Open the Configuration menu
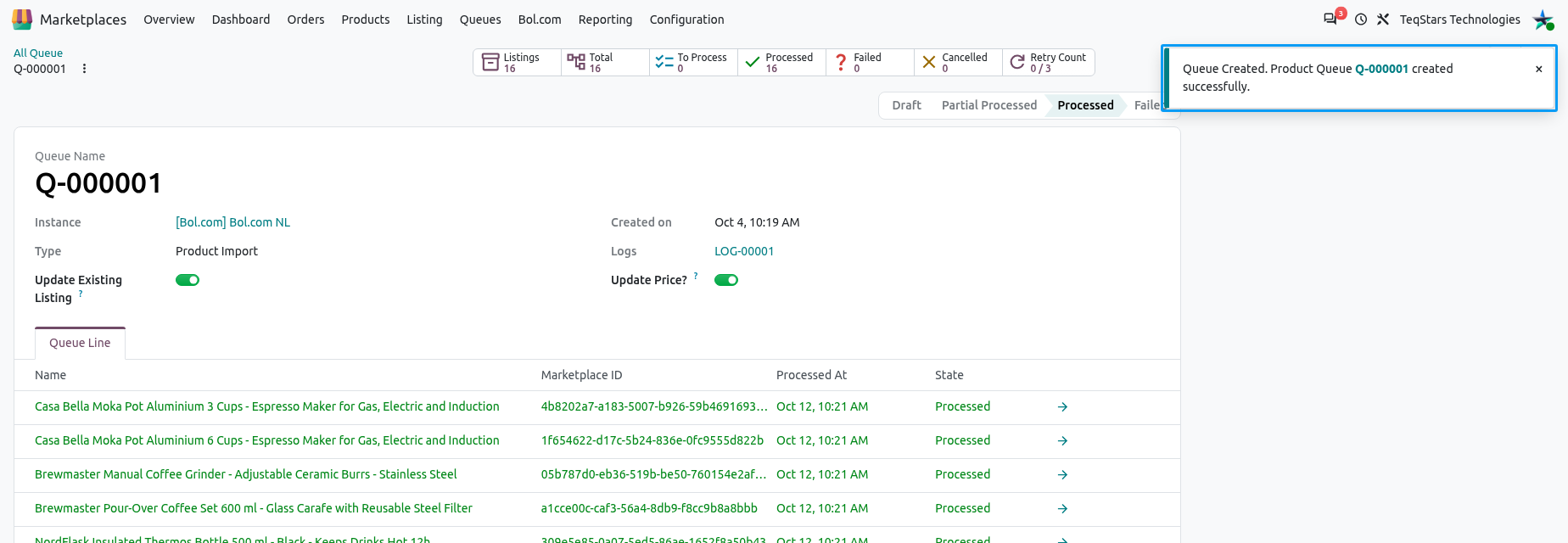 pyautogui.click(x=686, y=20)
